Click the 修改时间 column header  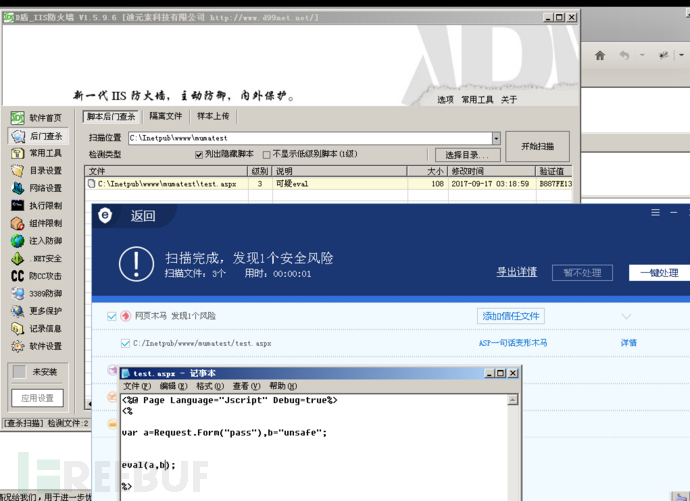492,171
